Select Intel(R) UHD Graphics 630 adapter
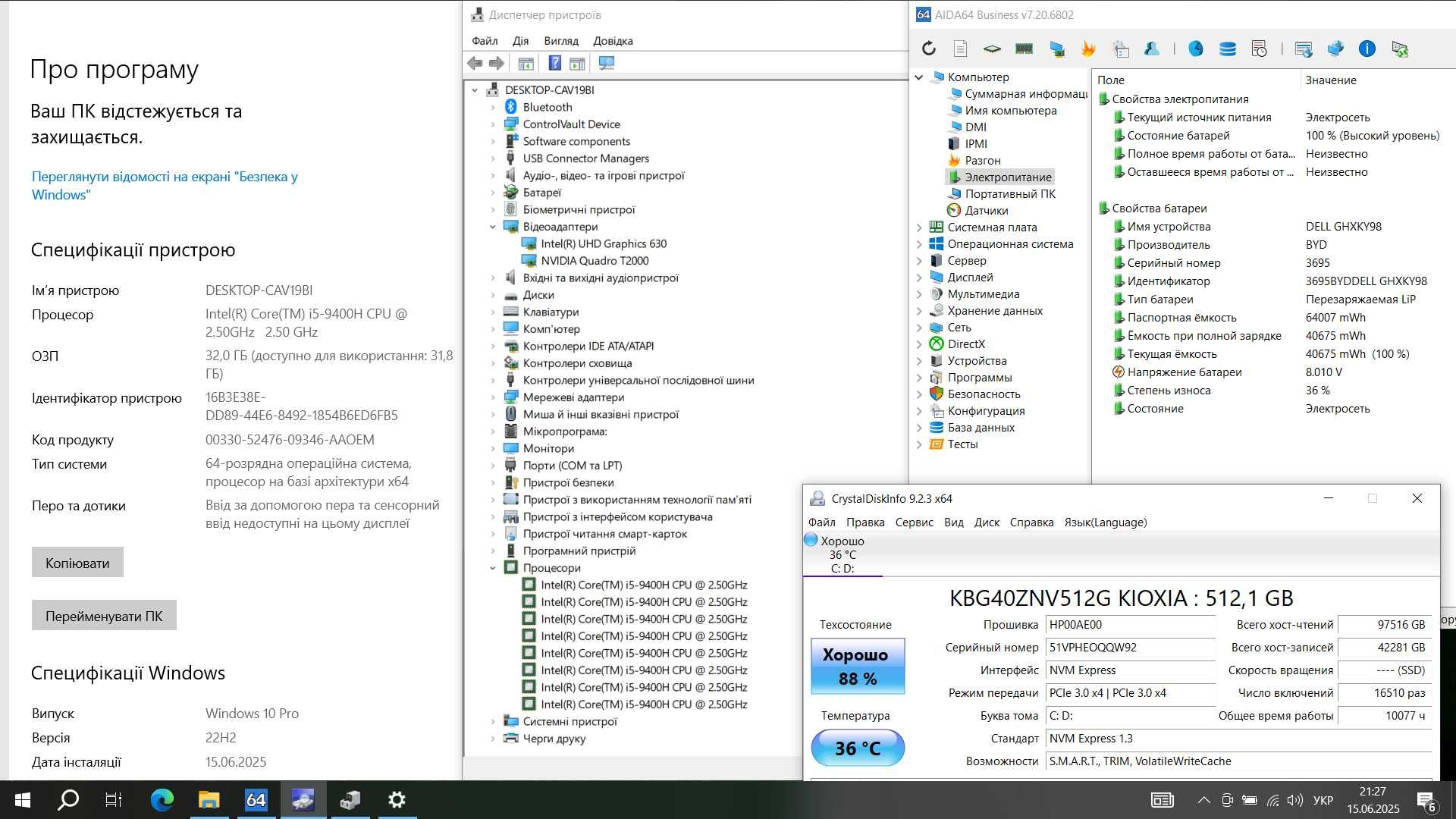Image resolution: width=1456 pixels, height=819 pixels. 604,244
